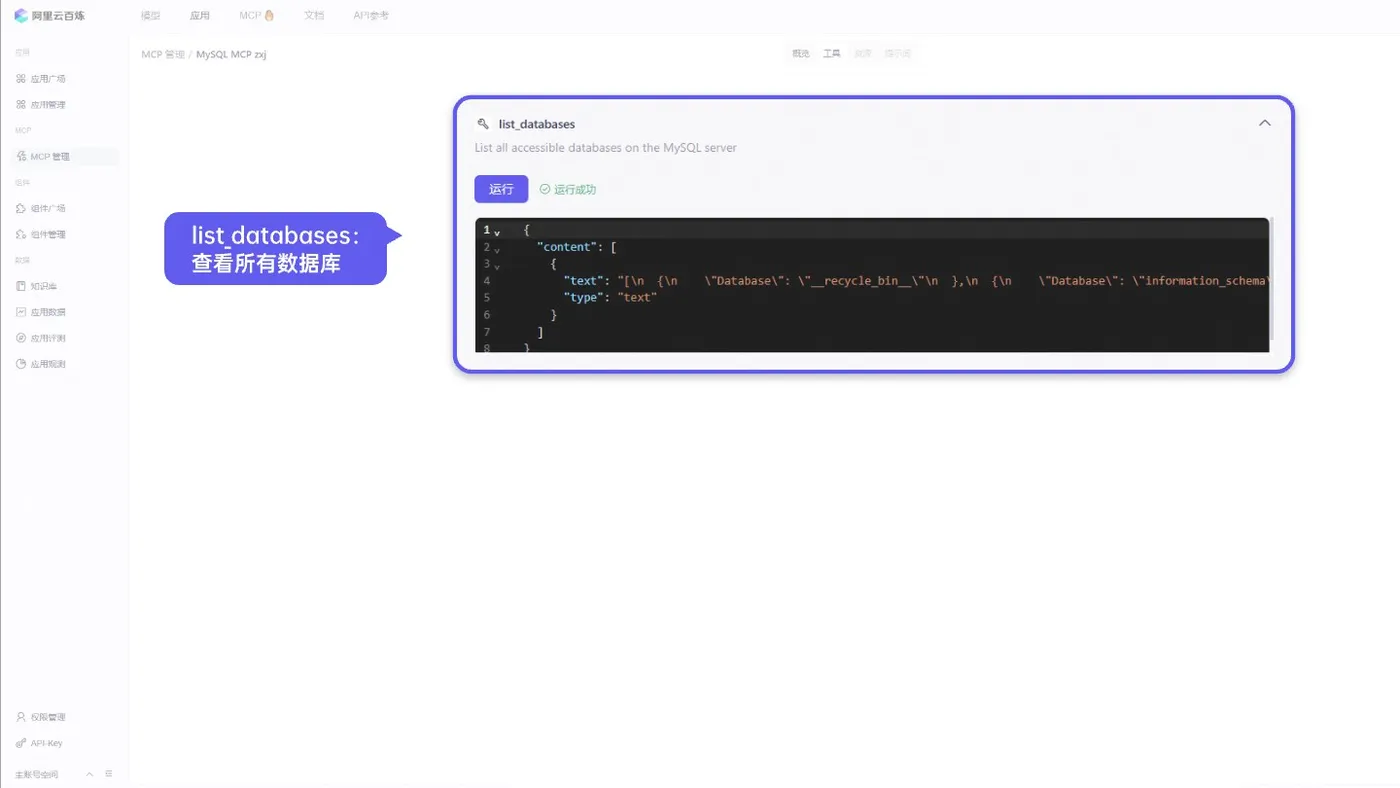The image size is (1400, 788).
Task: Open the API参考 top menu
Action: pyautogui.click(x=371, y=16)
